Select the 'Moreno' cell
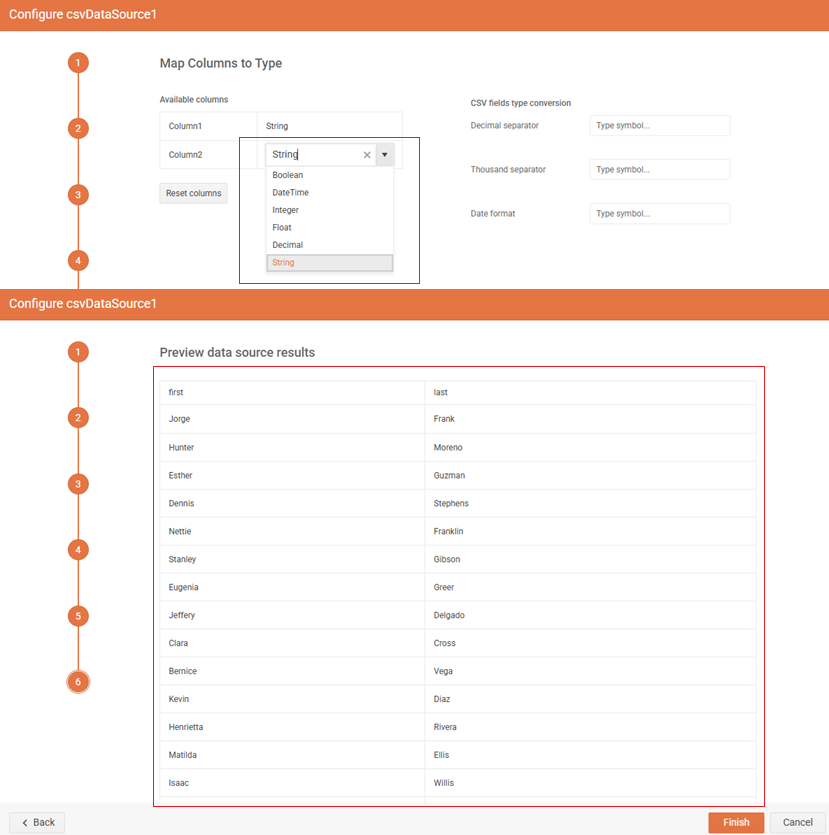Screen dimensions: 829x835 [x=590, y=447]
